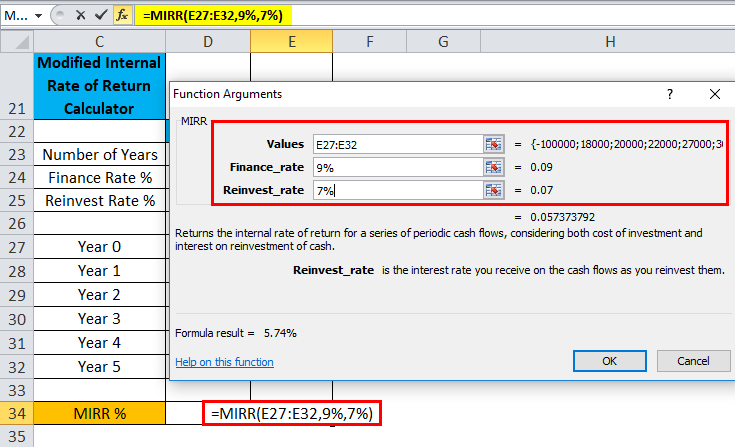Viewport: 735px width, 447px height.
Task: Select row 21 header
Action: pyautogui.click(x=17, y=86)
